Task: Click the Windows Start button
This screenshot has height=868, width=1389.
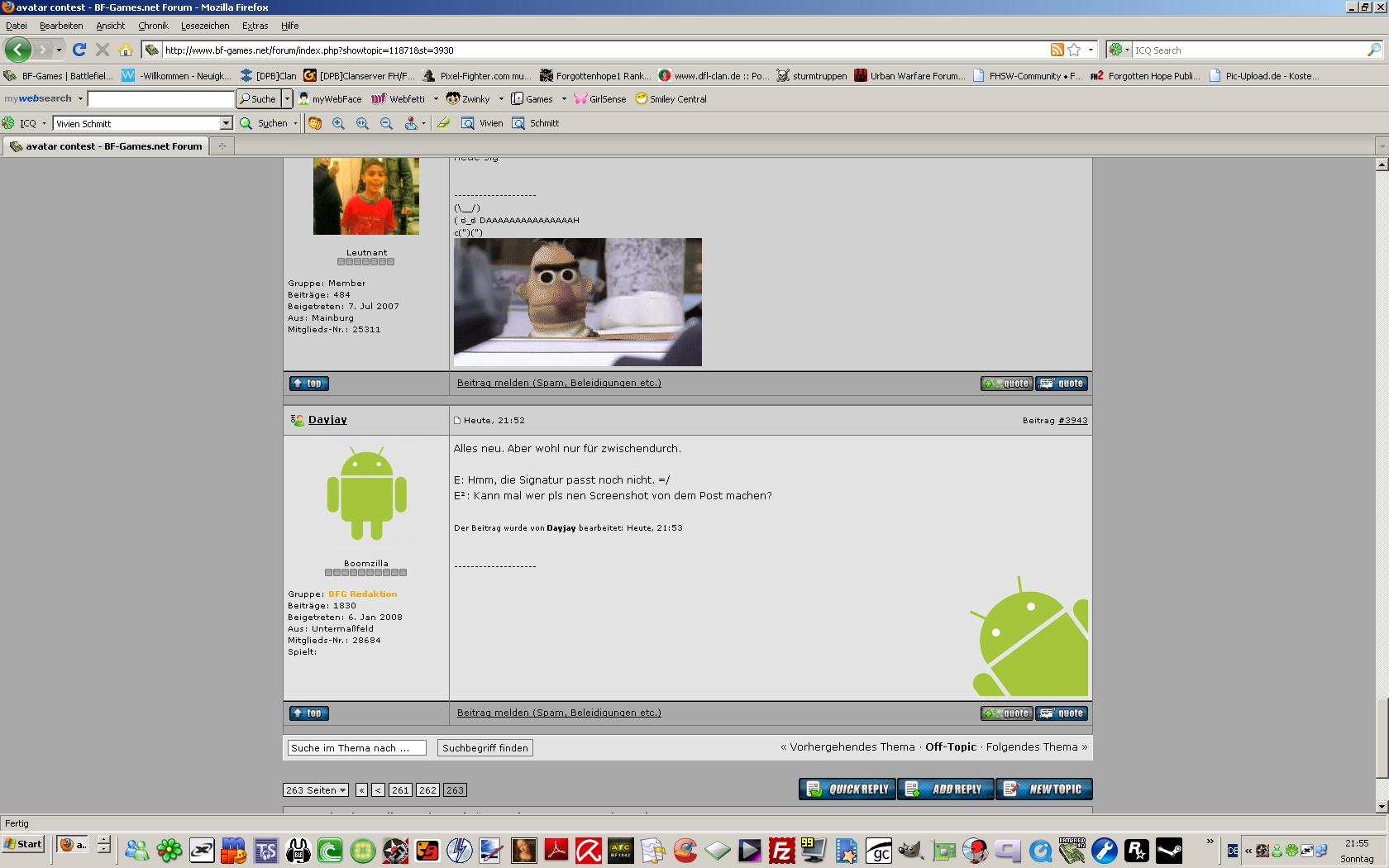Action: [x=23, y=844]
